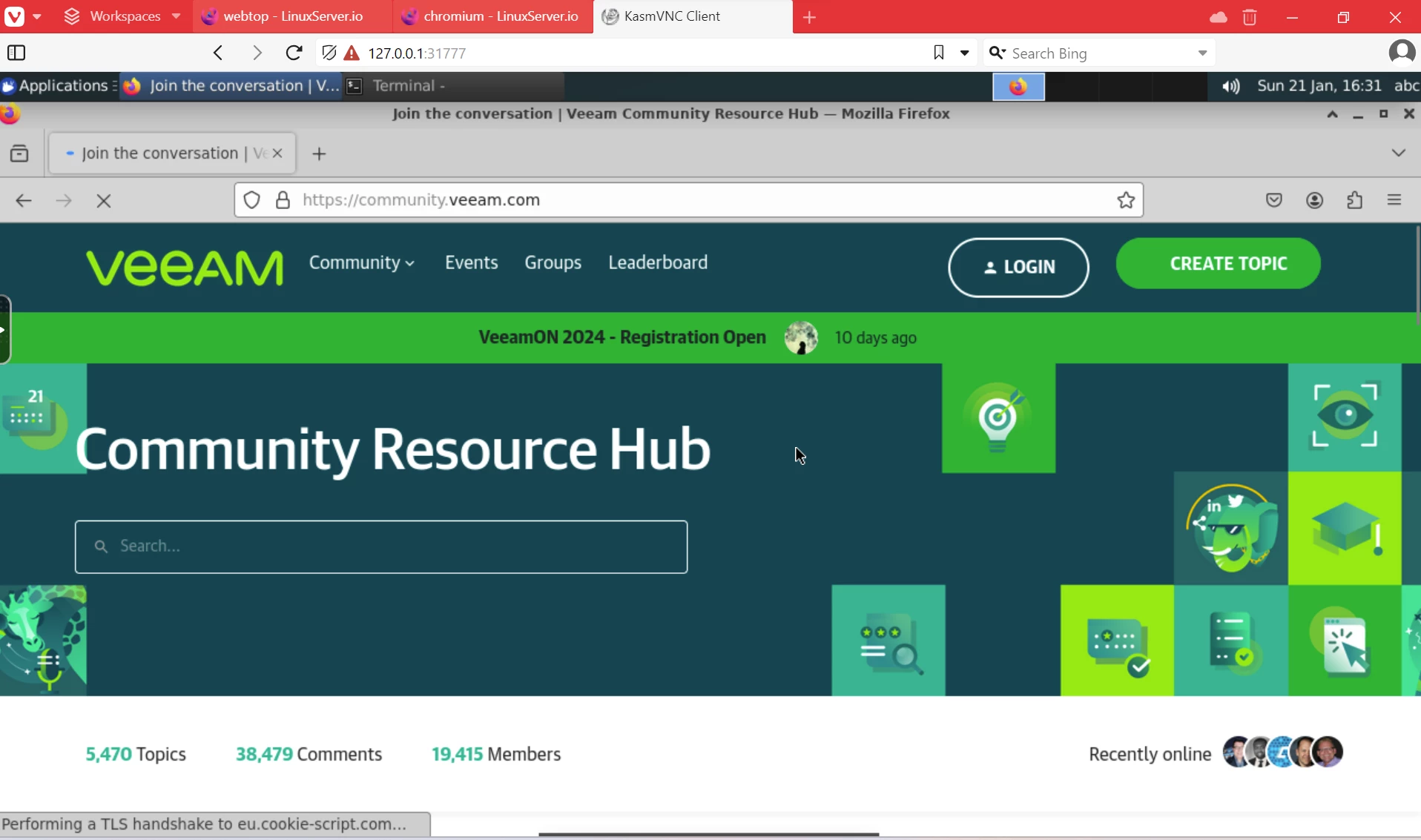Screen dimensions: 1421x840
Task: Go back in Vivaldi history
Action: pos(218,53)
